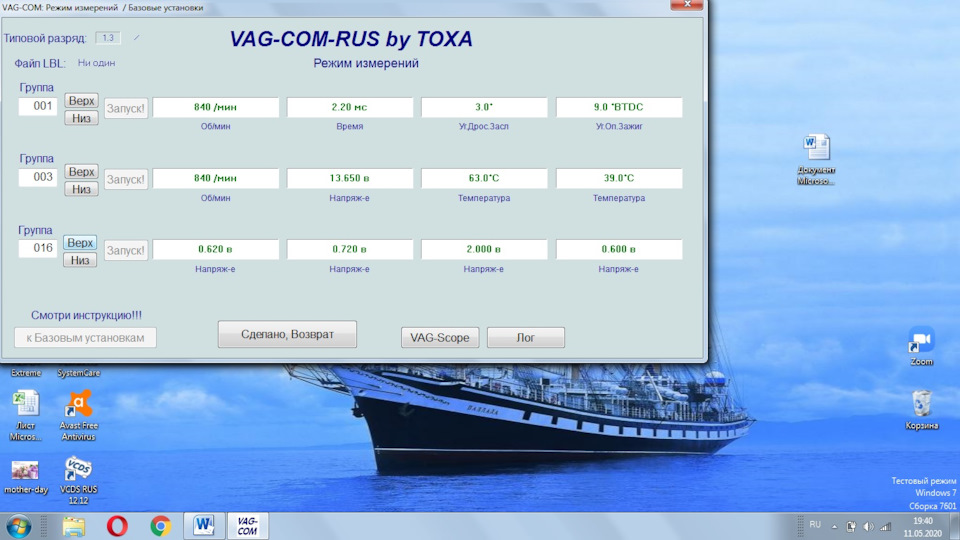The width and height of the screenshot is (960, 540).
Task: Click Низ button for group 003
Action: 81,189
